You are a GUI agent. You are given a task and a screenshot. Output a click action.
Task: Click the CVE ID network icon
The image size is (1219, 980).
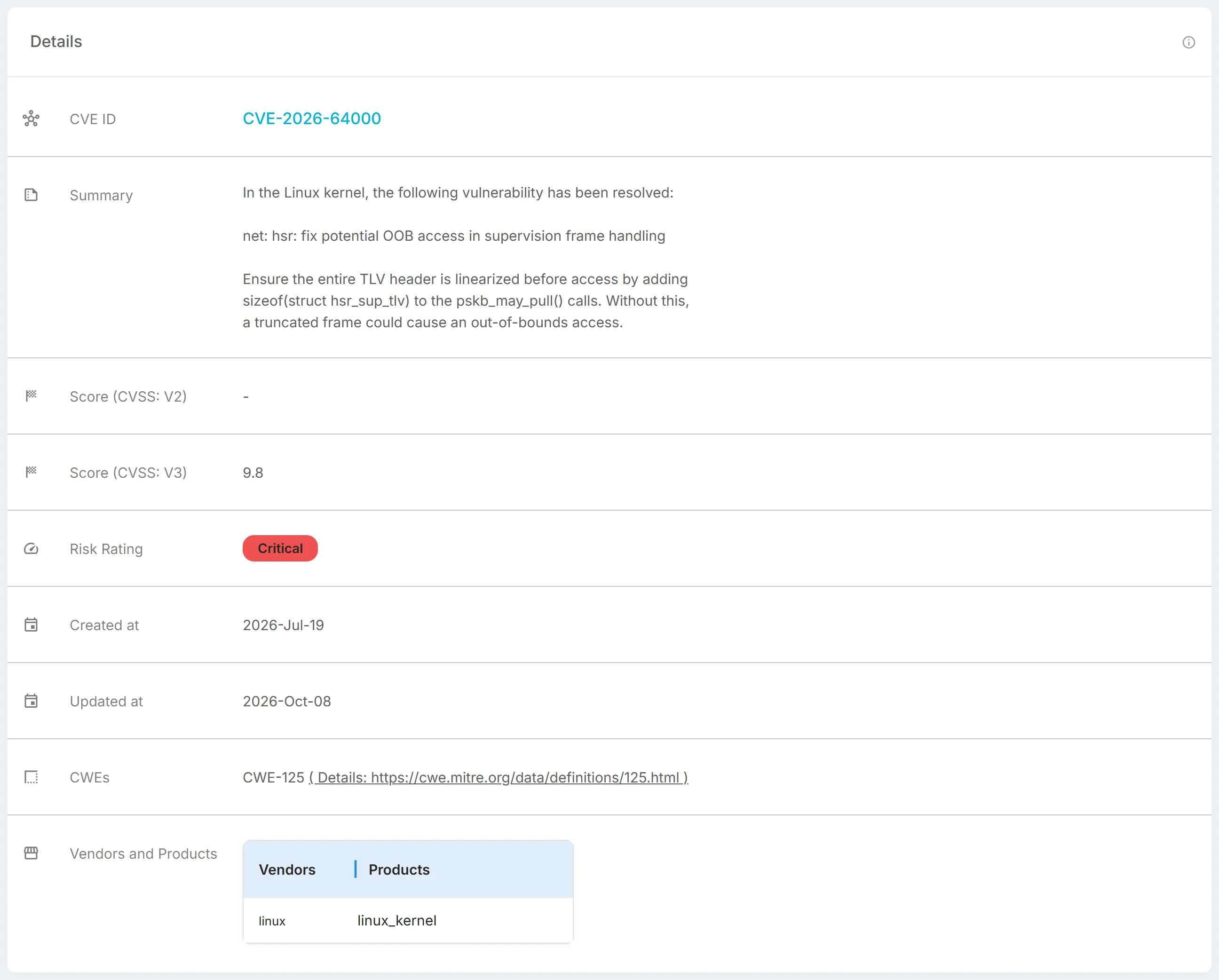click(x=31, y=119)
